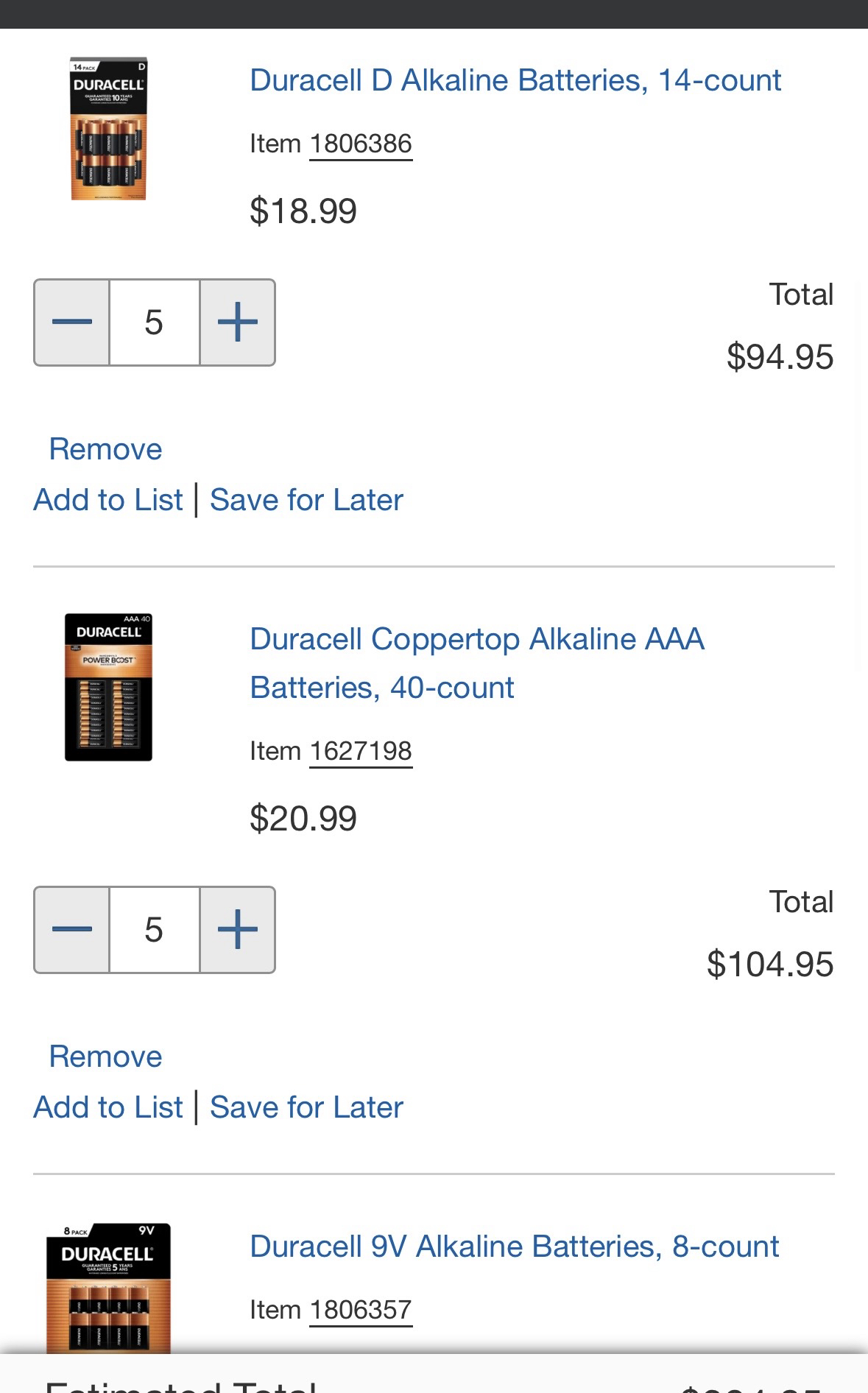
Task: Increase quantity of Duracell D batteries
Action: pos(238,322)
